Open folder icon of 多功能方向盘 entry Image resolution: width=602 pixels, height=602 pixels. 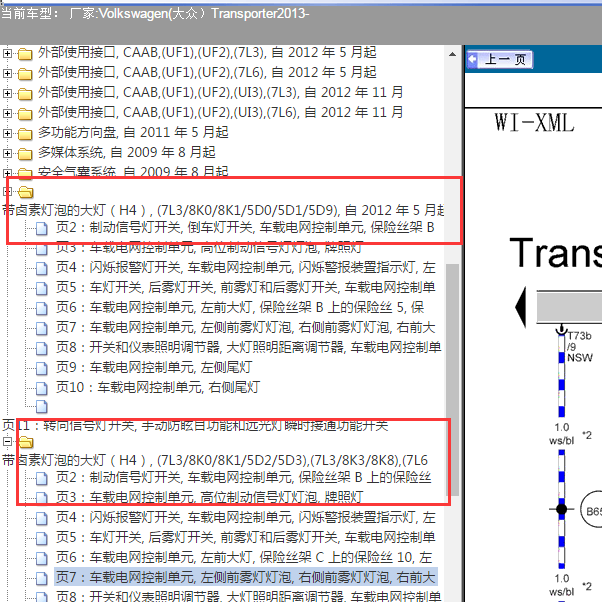(x=25, y=134)
